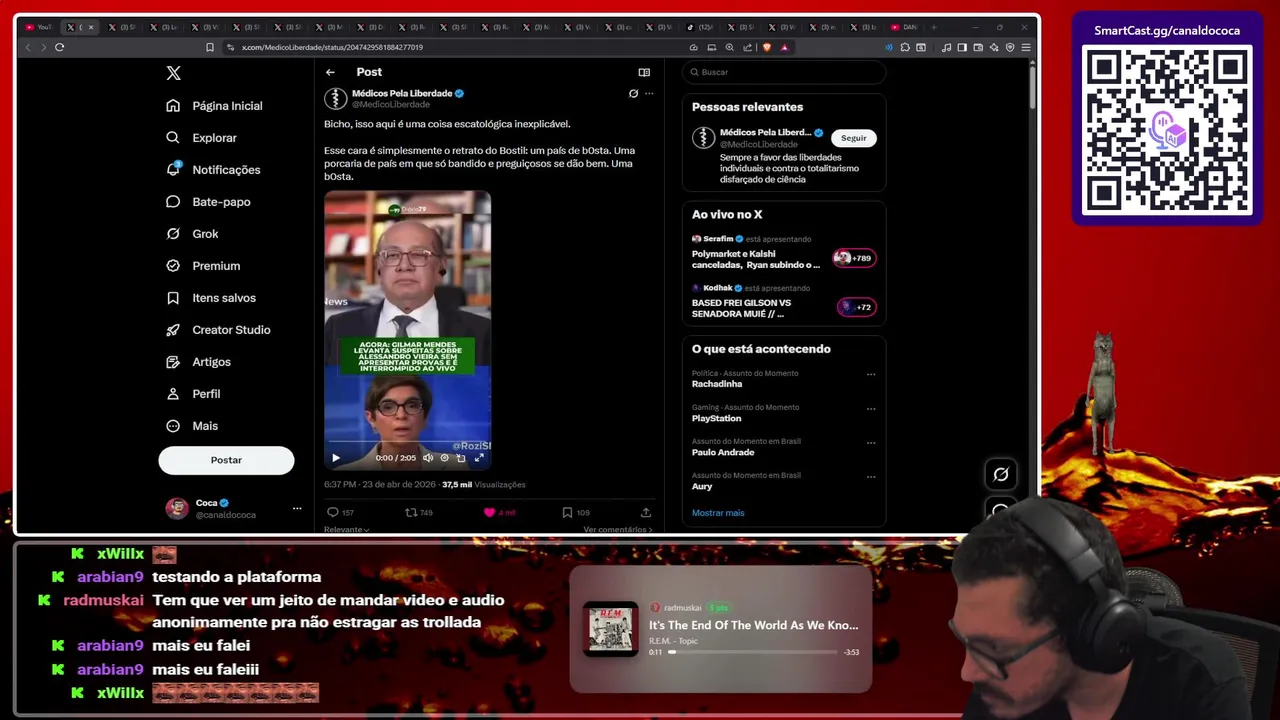Click the share icon on the post

[x=646, y=512]
